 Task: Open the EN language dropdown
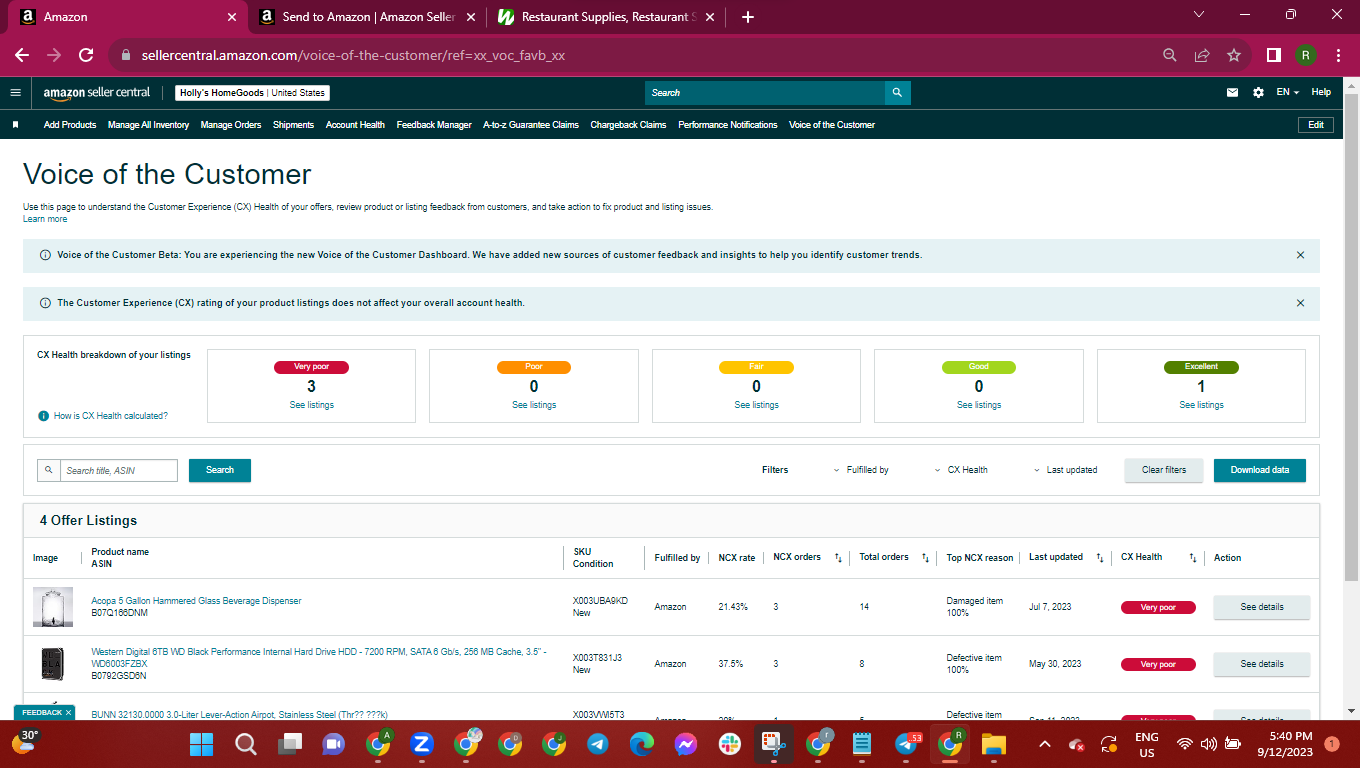pos(1287,93)
